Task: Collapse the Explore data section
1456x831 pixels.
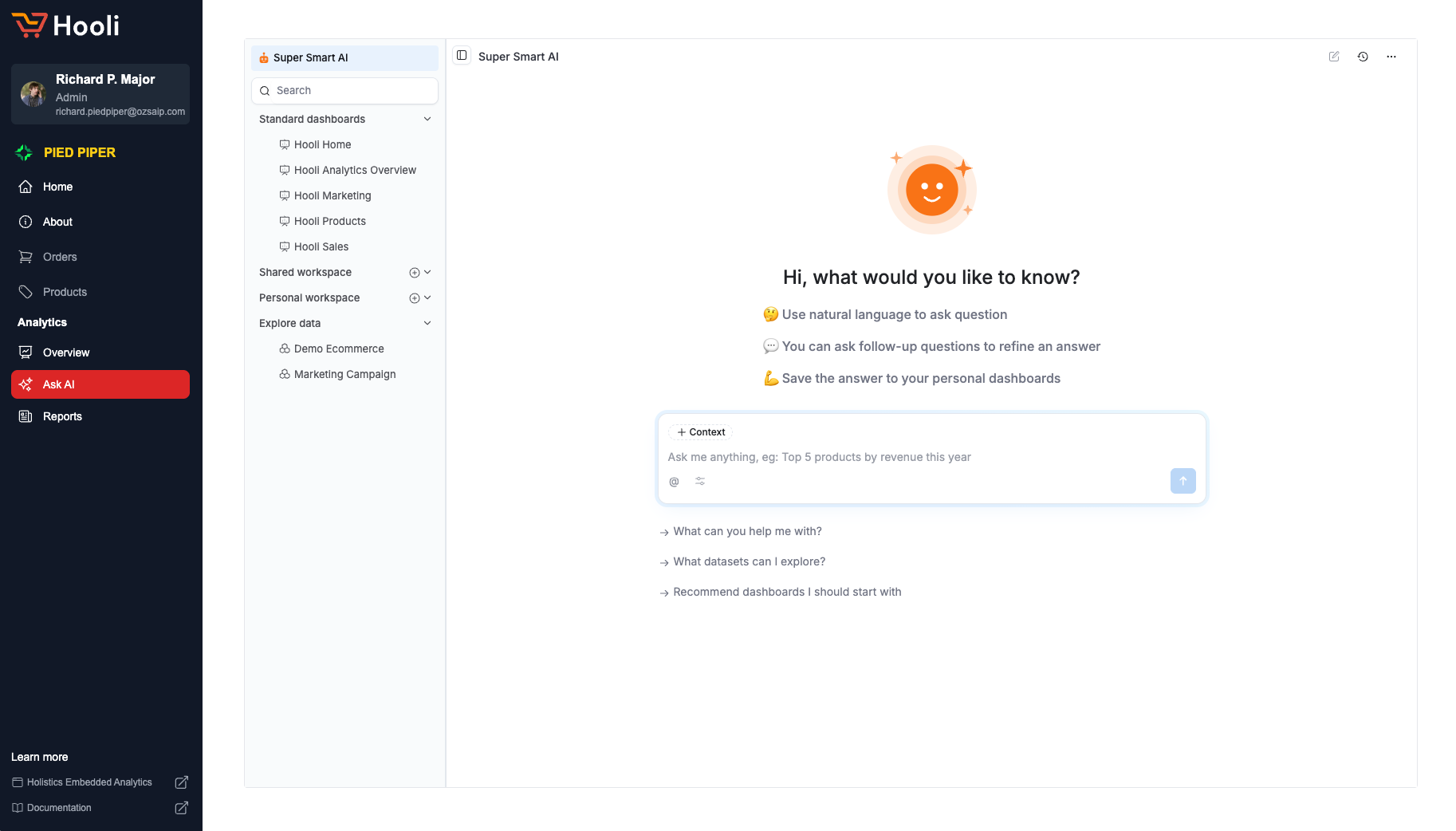Action: 427,323
